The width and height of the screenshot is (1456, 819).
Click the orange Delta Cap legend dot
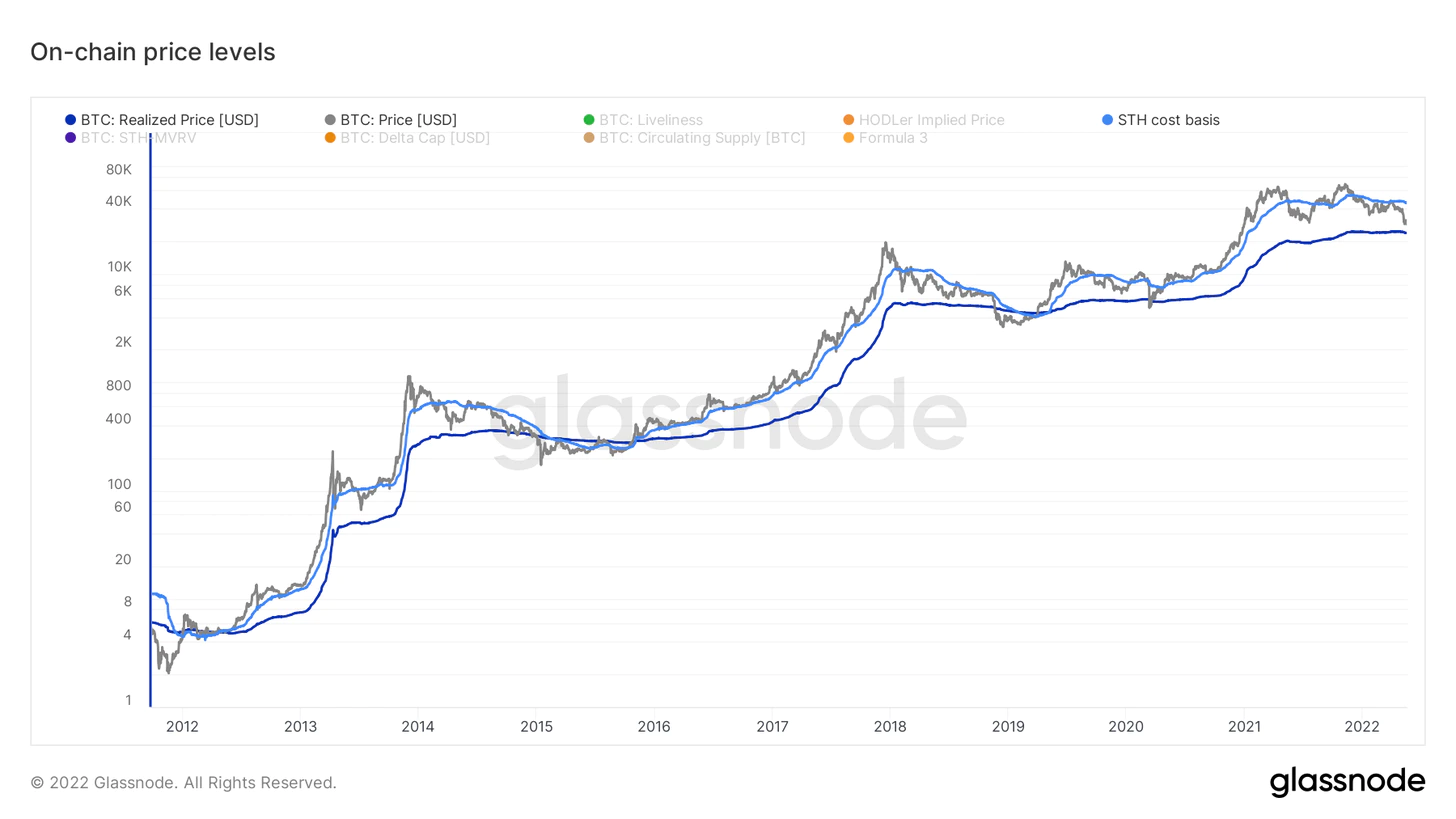(330, 138)
